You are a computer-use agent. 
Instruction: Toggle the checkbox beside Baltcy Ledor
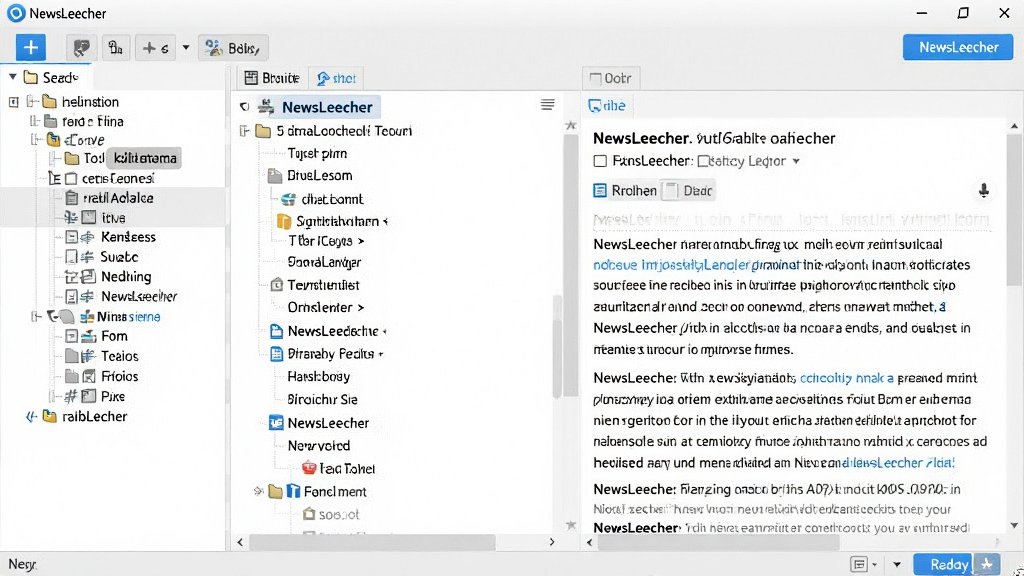[703, 161]
